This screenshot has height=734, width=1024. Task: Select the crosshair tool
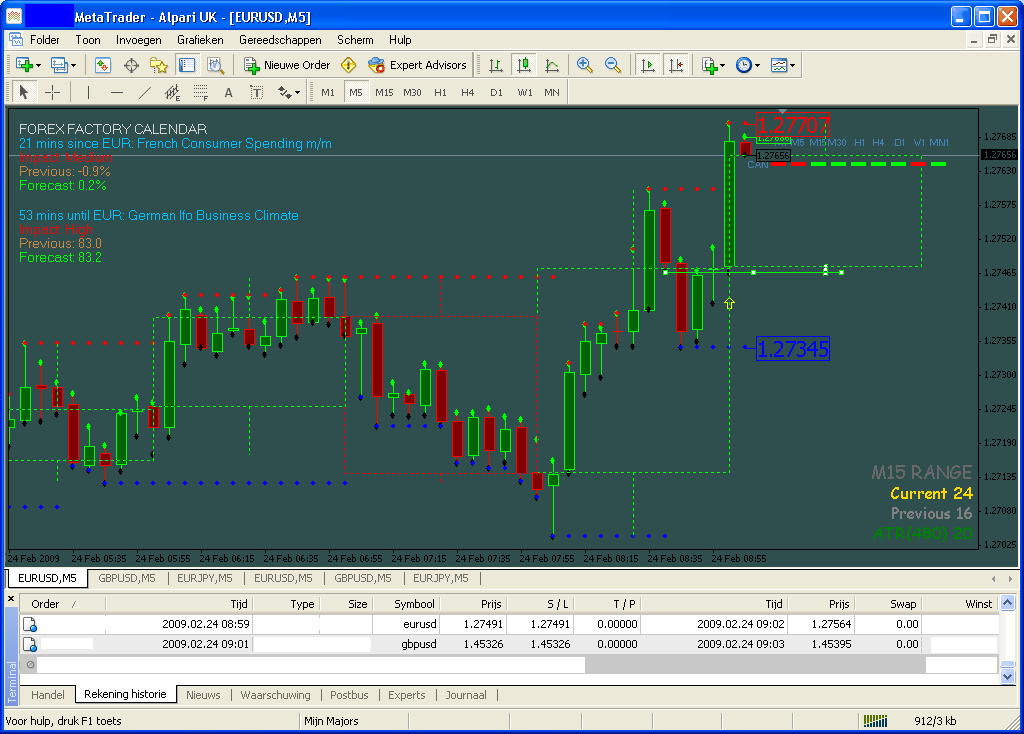pyautogui.click(x=52, y=93)
